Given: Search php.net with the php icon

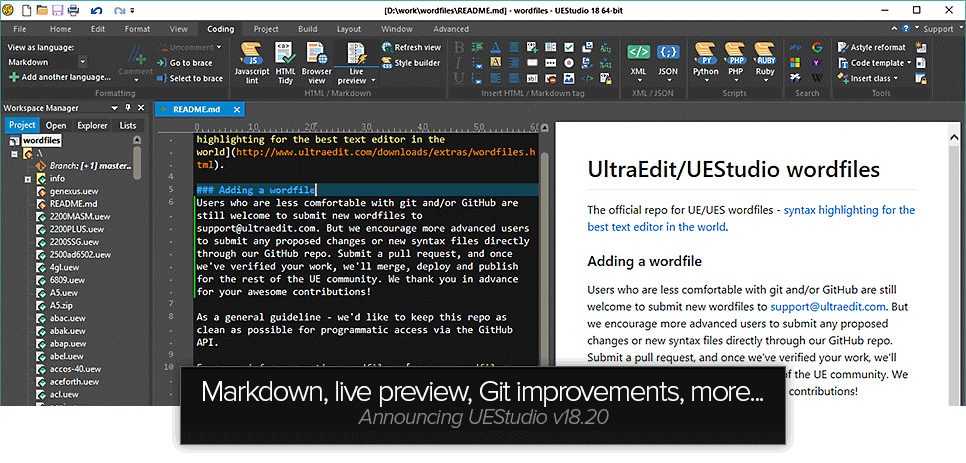Looking at the screenshot, I should point(795,47).
